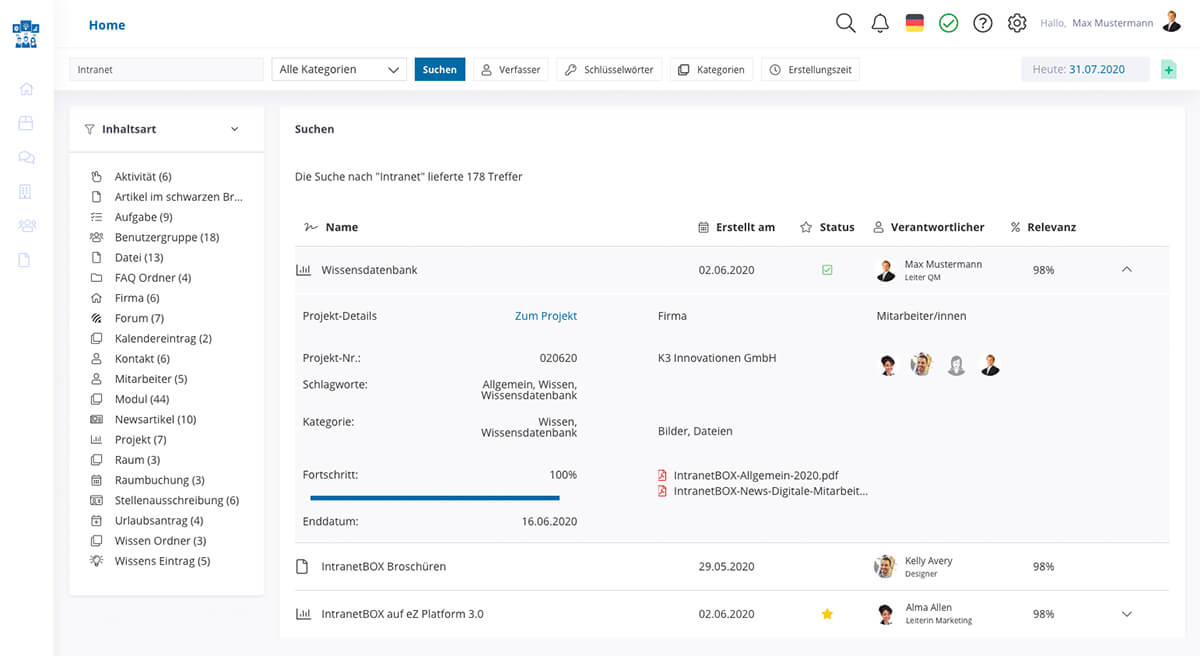The width and height of the screenshot is (1200, 656).
Task: Click the Heute 31.07.2020 date field
Action: click(1085, 69)
